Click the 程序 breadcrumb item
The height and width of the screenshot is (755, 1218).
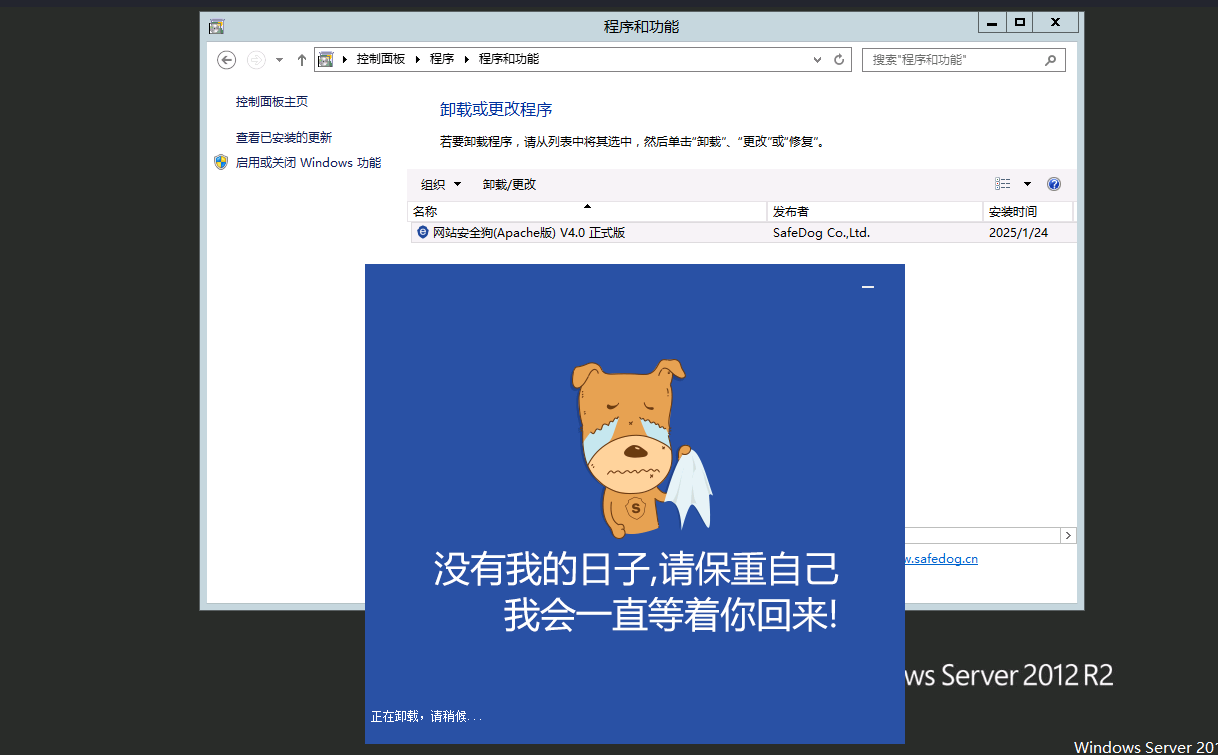pyautogui.click(x=442, y=59)
